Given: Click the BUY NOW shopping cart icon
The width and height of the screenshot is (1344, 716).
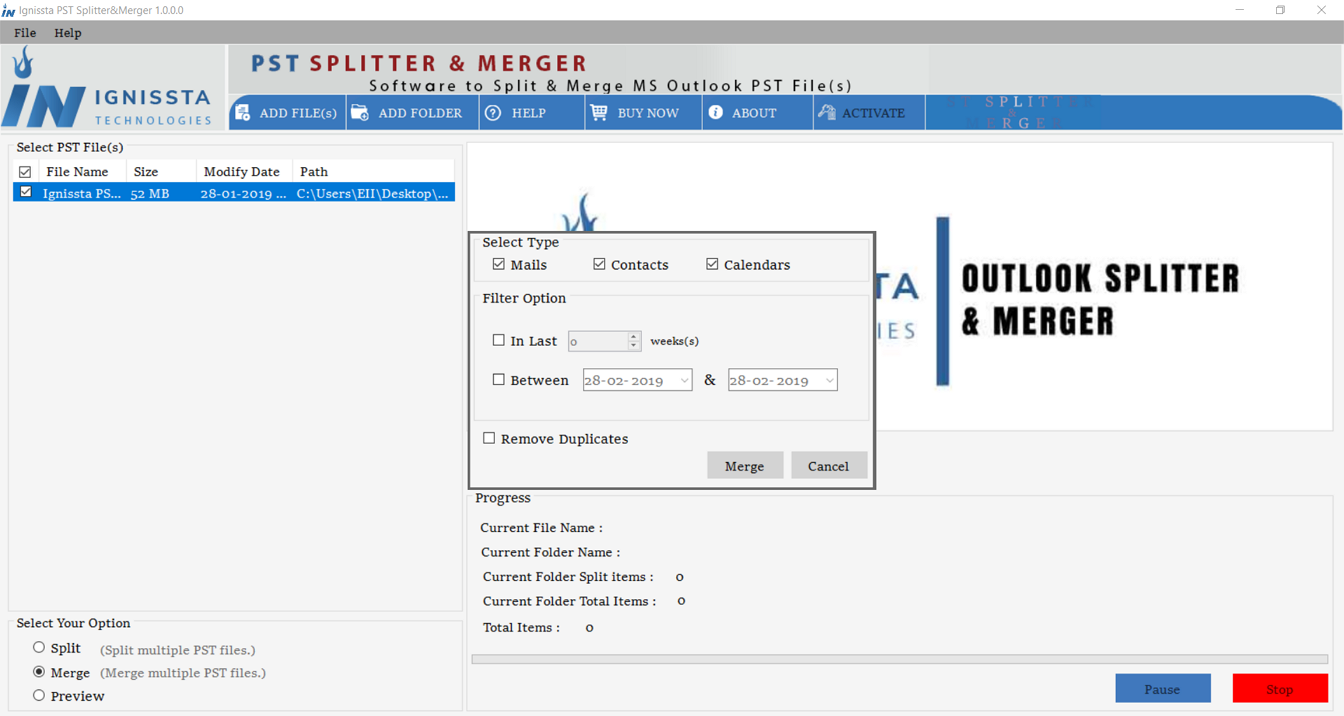Looking at the screenshot, I should pos(599,112).
